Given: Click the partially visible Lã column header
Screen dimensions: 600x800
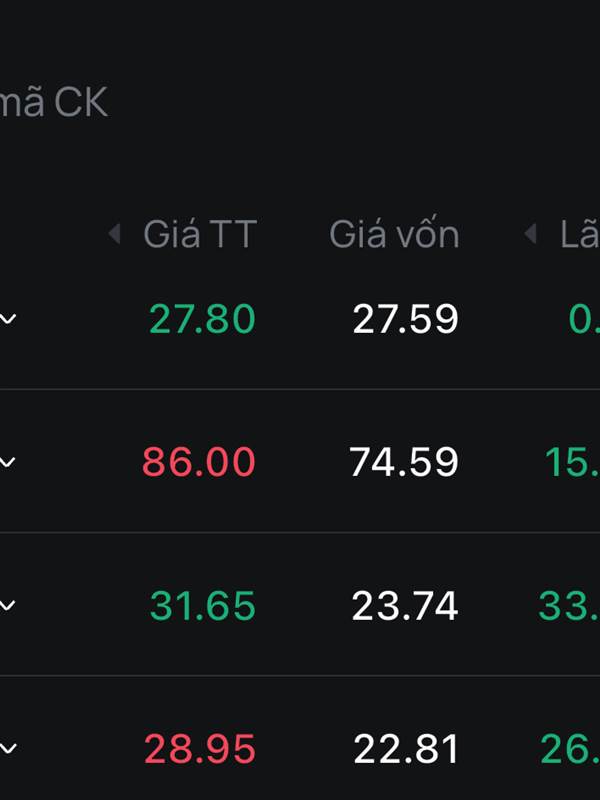Looking at the screenshot, I should point(580,234).
